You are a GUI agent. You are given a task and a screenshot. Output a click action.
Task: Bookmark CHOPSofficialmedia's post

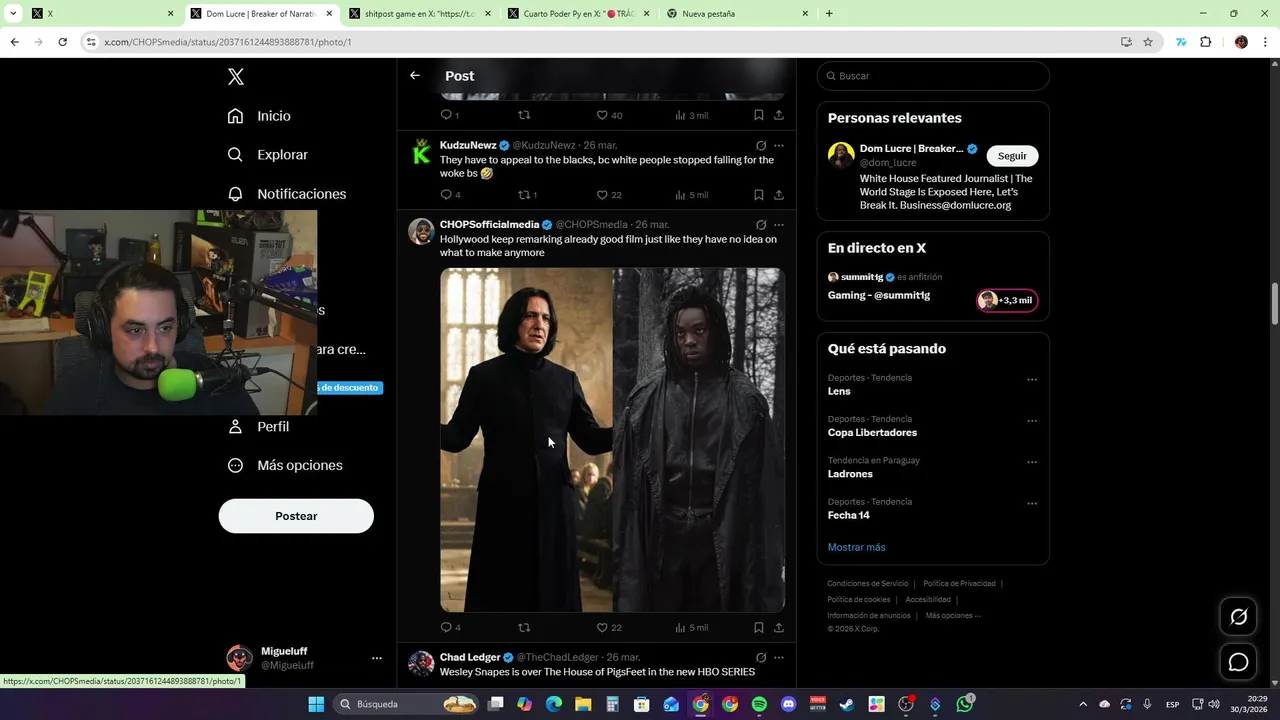click(x=759, y=628)
